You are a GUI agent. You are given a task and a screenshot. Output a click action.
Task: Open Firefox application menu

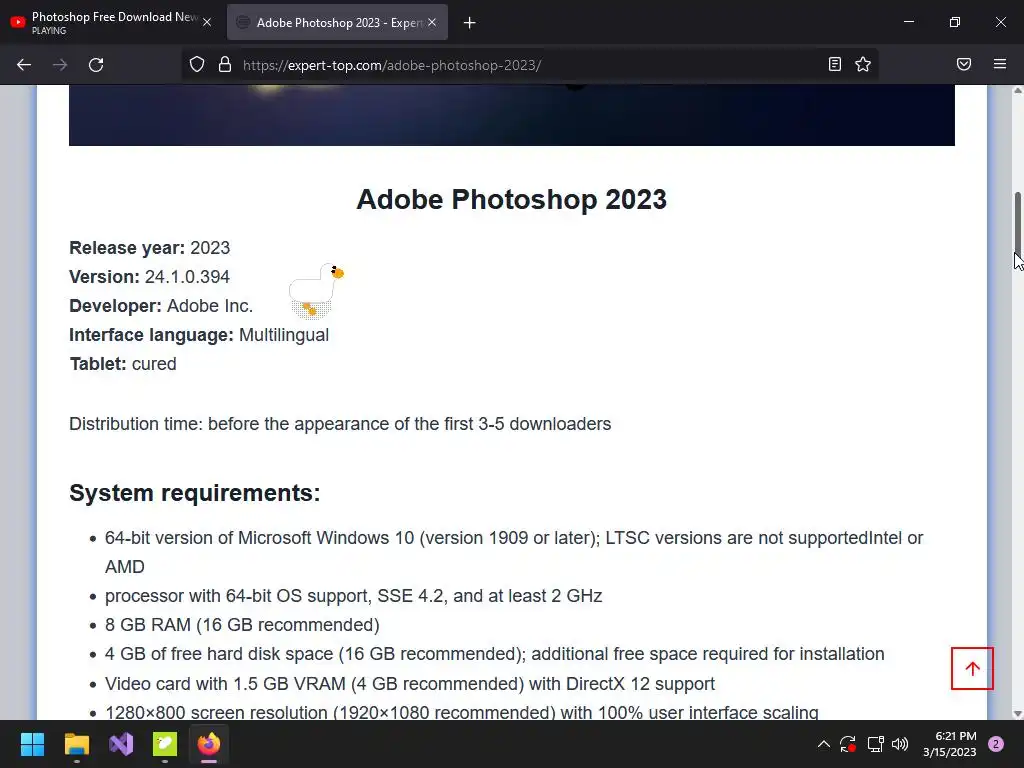(x=1000, y=64)
